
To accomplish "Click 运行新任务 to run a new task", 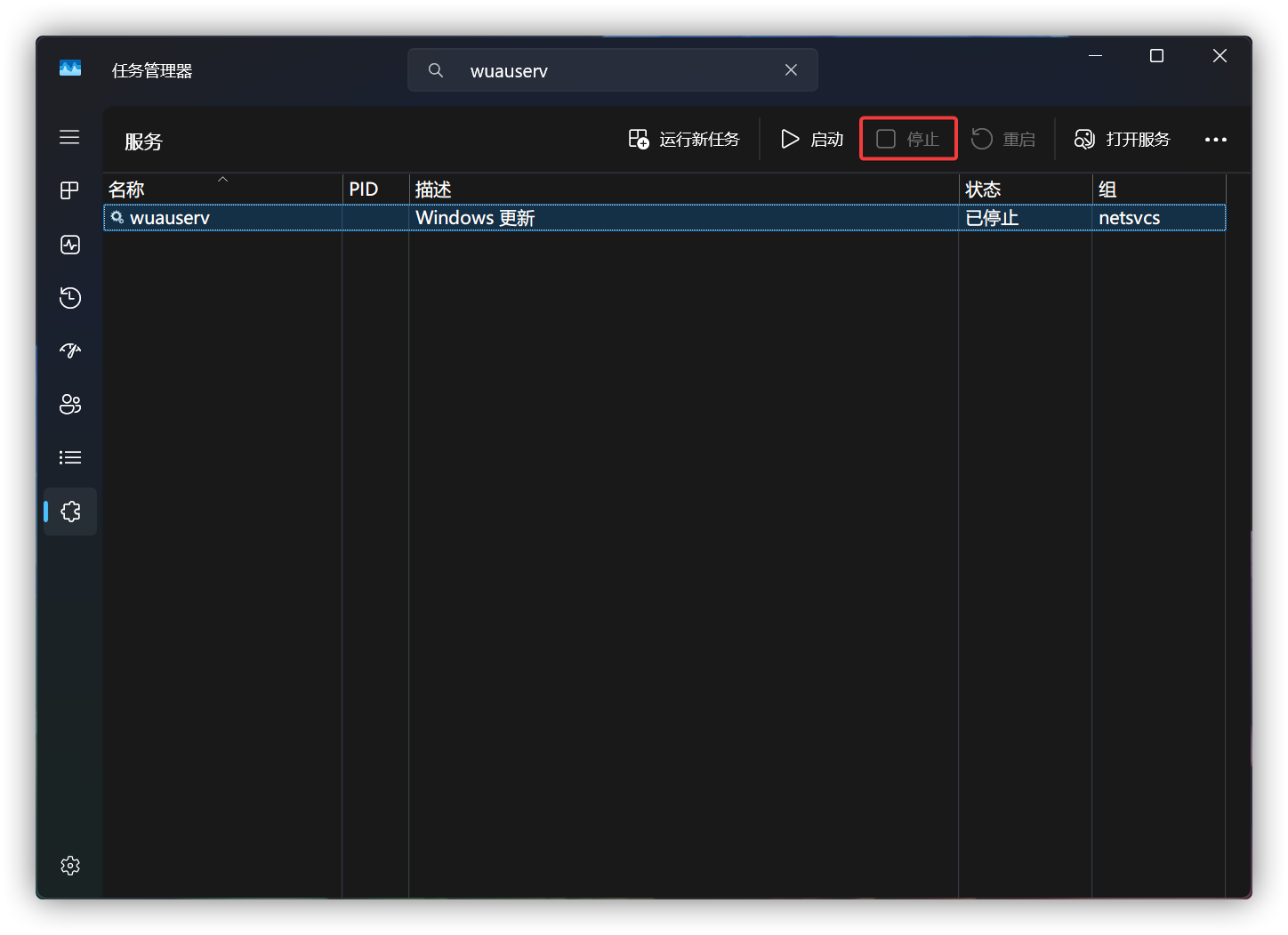I will click(x=684, y=140).
